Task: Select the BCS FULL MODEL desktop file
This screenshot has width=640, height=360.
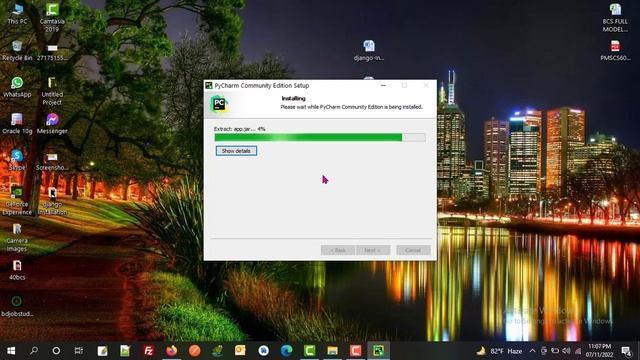Action: pos(615,17)
